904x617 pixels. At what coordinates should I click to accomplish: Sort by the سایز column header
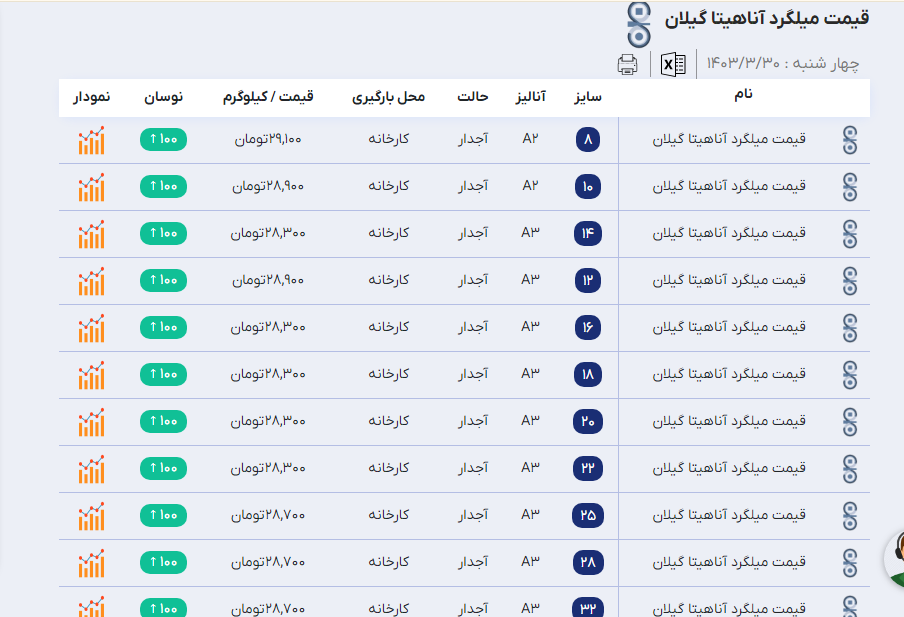(587, 97)
